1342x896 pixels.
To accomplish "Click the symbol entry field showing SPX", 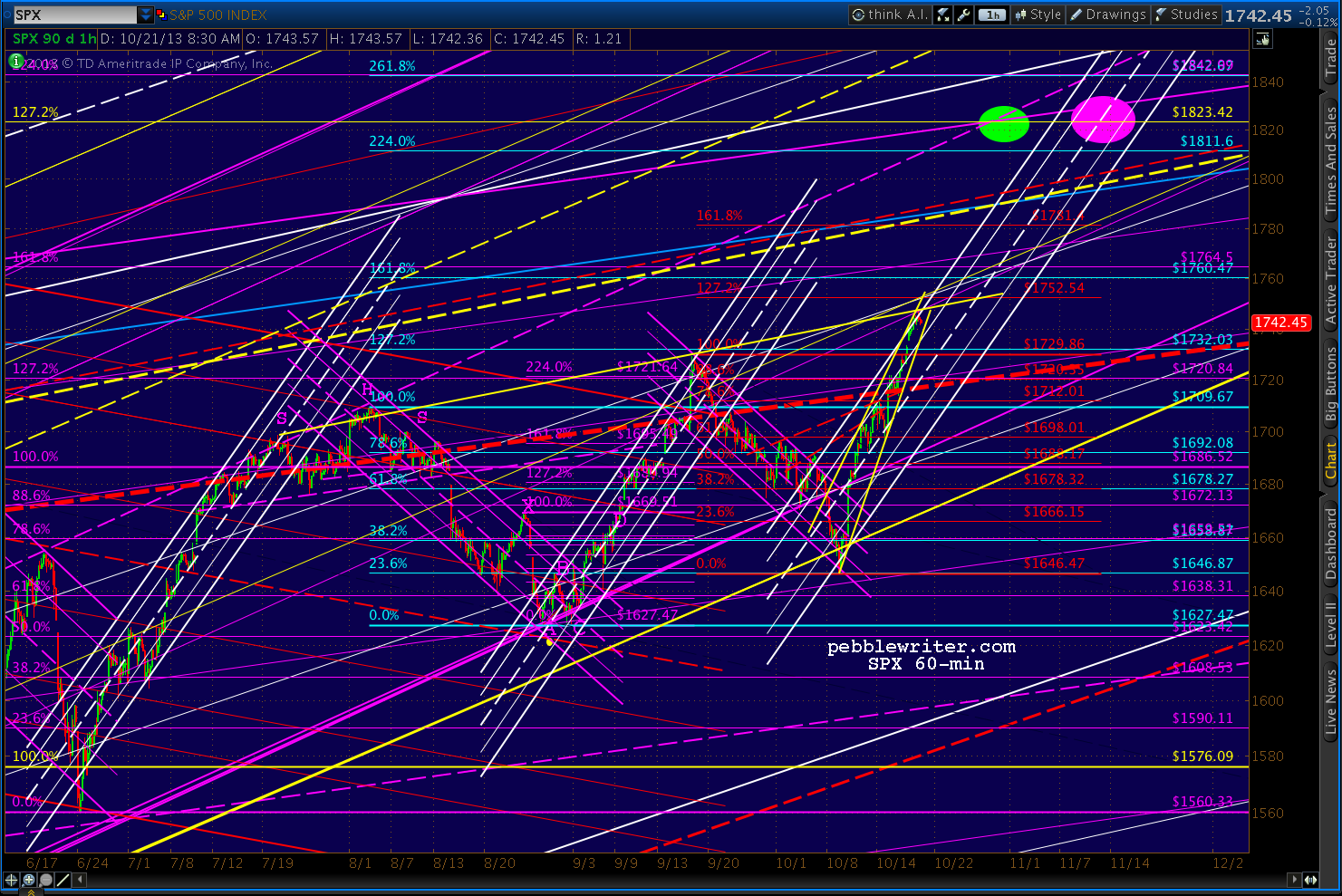I will (x=75, y=14).
